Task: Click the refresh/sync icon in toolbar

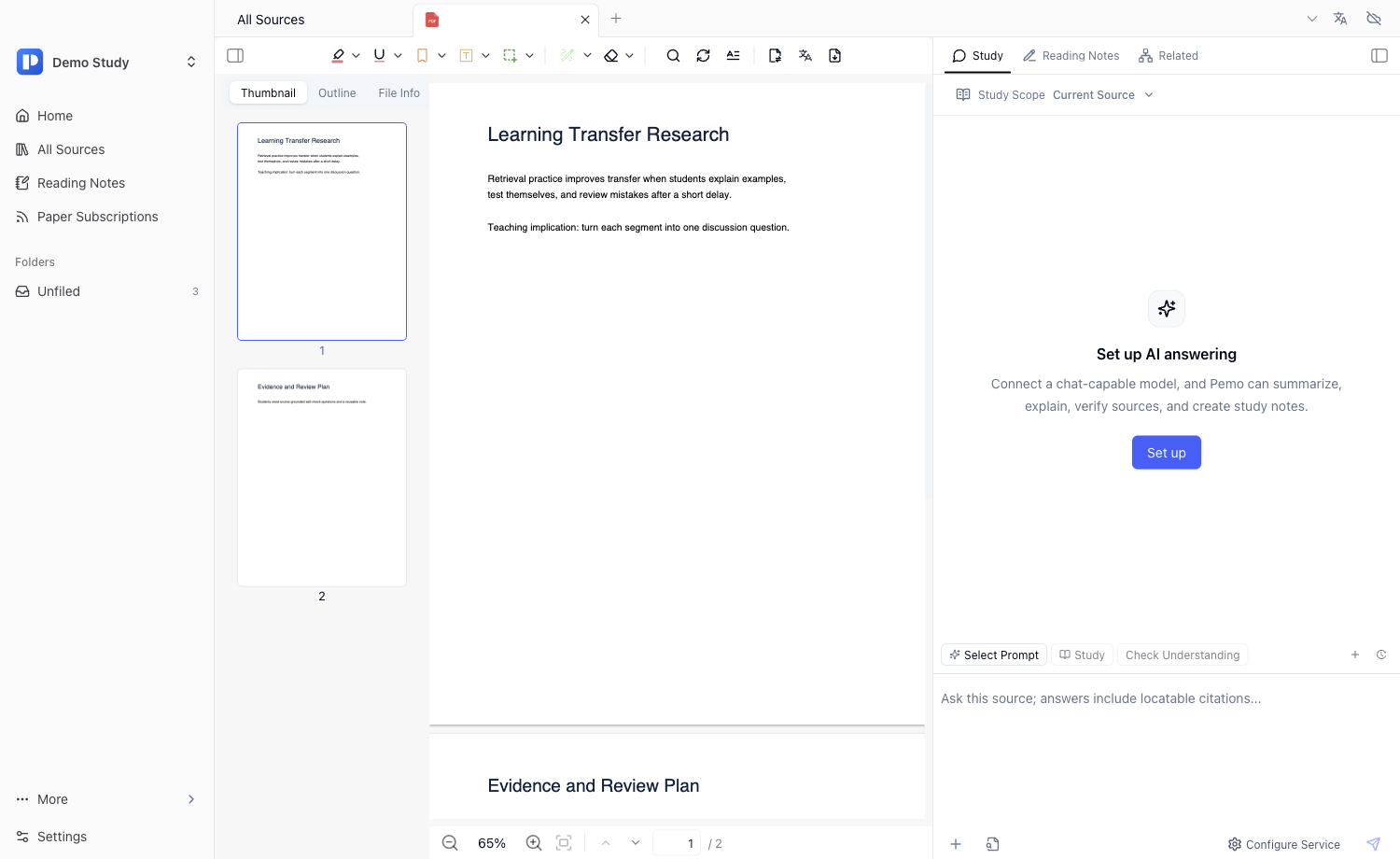Action: pyautogui.click(x=703, y=56)
